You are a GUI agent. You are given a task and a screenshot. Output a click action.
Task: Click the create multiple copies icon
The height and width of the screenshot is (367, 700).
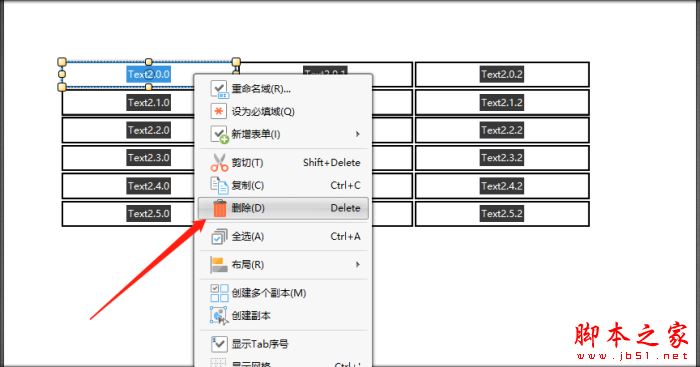[219, 293]
